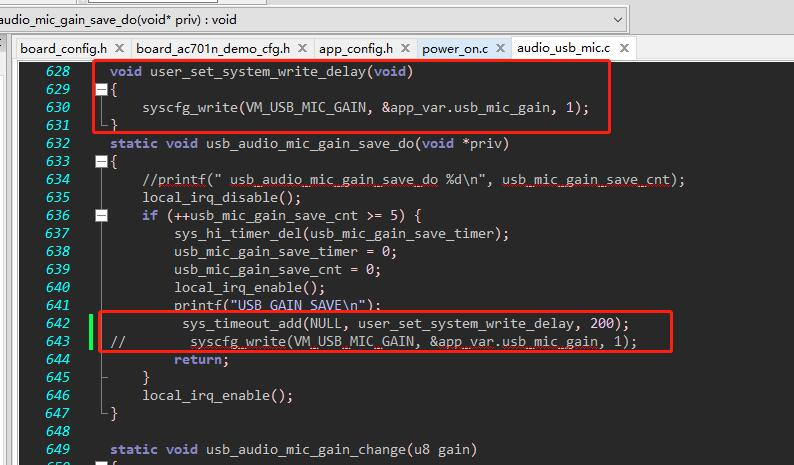794x465 pixels.
Task: Click line number 642 in the gutter
Action: pyautogui.click(x=57, y=323)
